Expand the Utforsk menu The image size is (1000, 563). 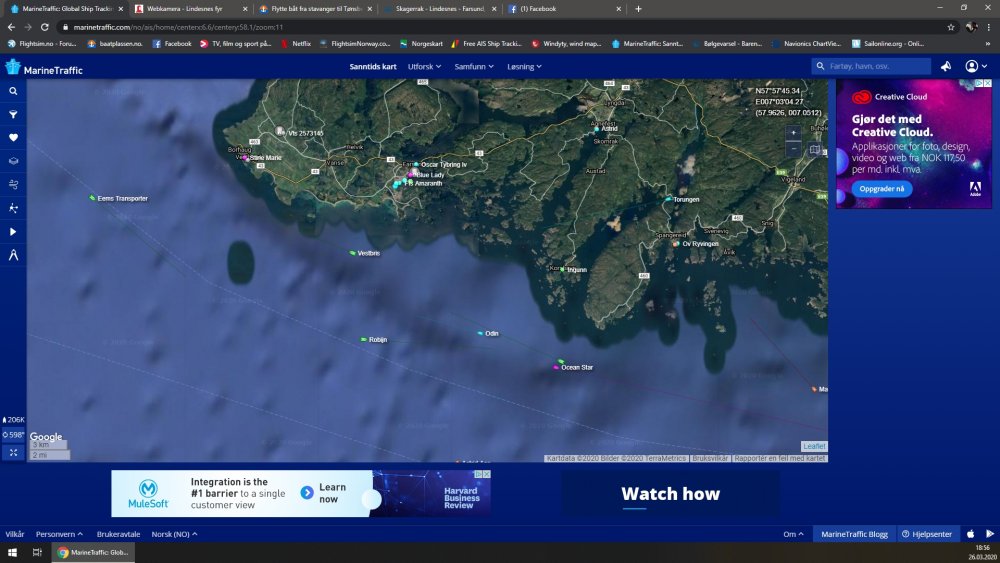pos(424,66)
